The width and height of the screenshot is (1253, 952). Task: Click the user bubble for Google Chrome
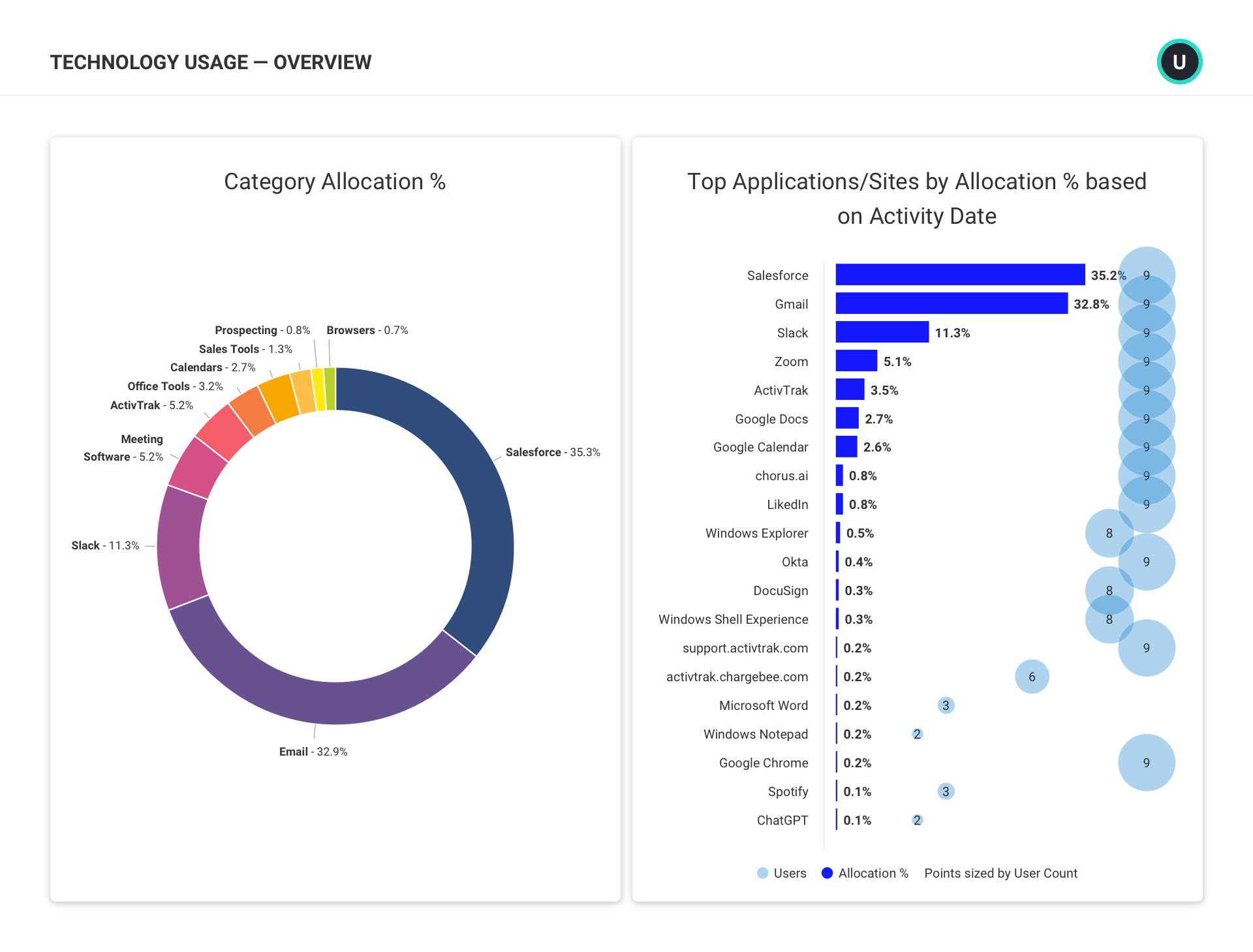pyautogui.click(x=1147, y=763)
